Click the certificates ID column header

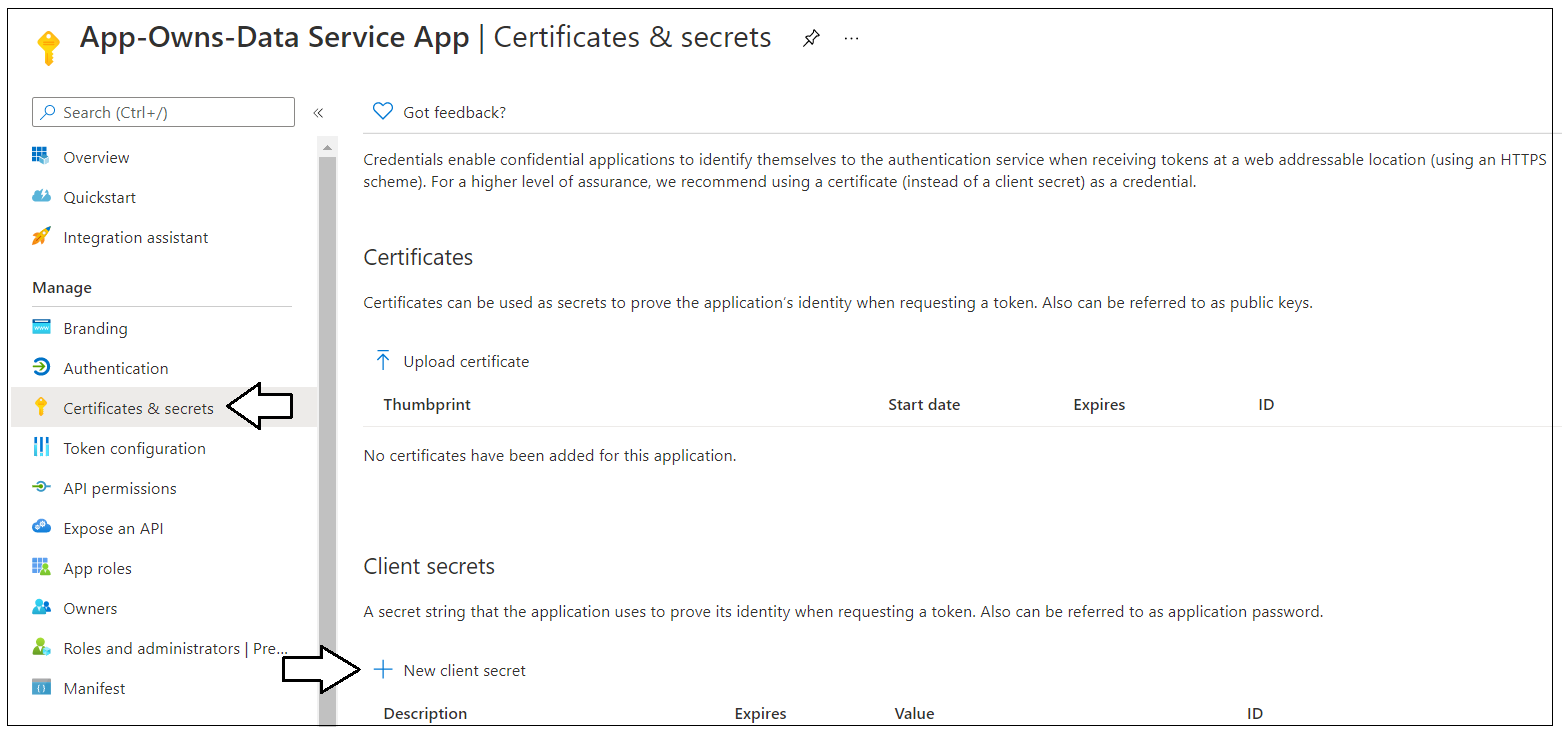1266,405
